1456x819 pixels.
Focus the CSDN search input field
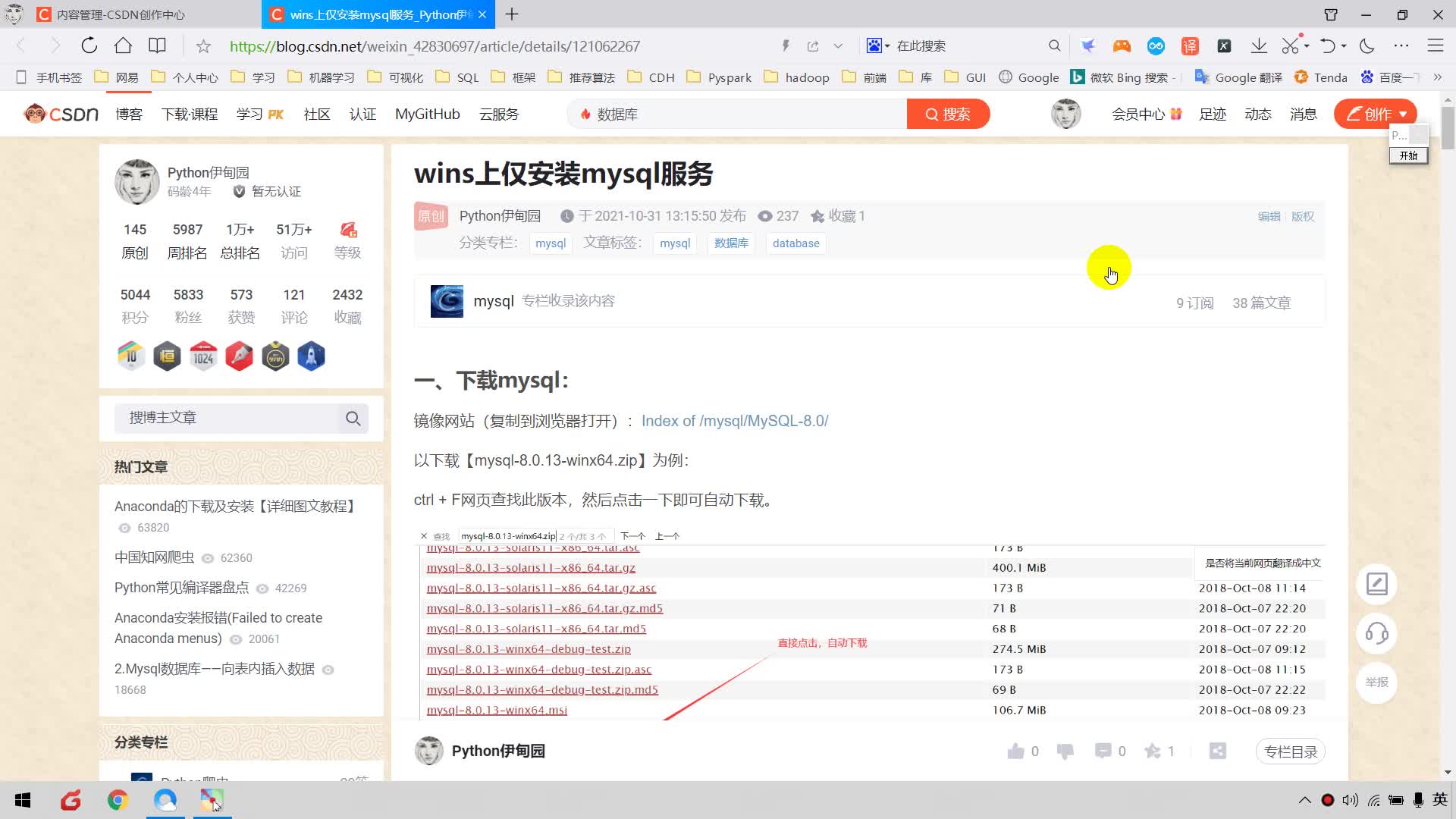point(737,115)
